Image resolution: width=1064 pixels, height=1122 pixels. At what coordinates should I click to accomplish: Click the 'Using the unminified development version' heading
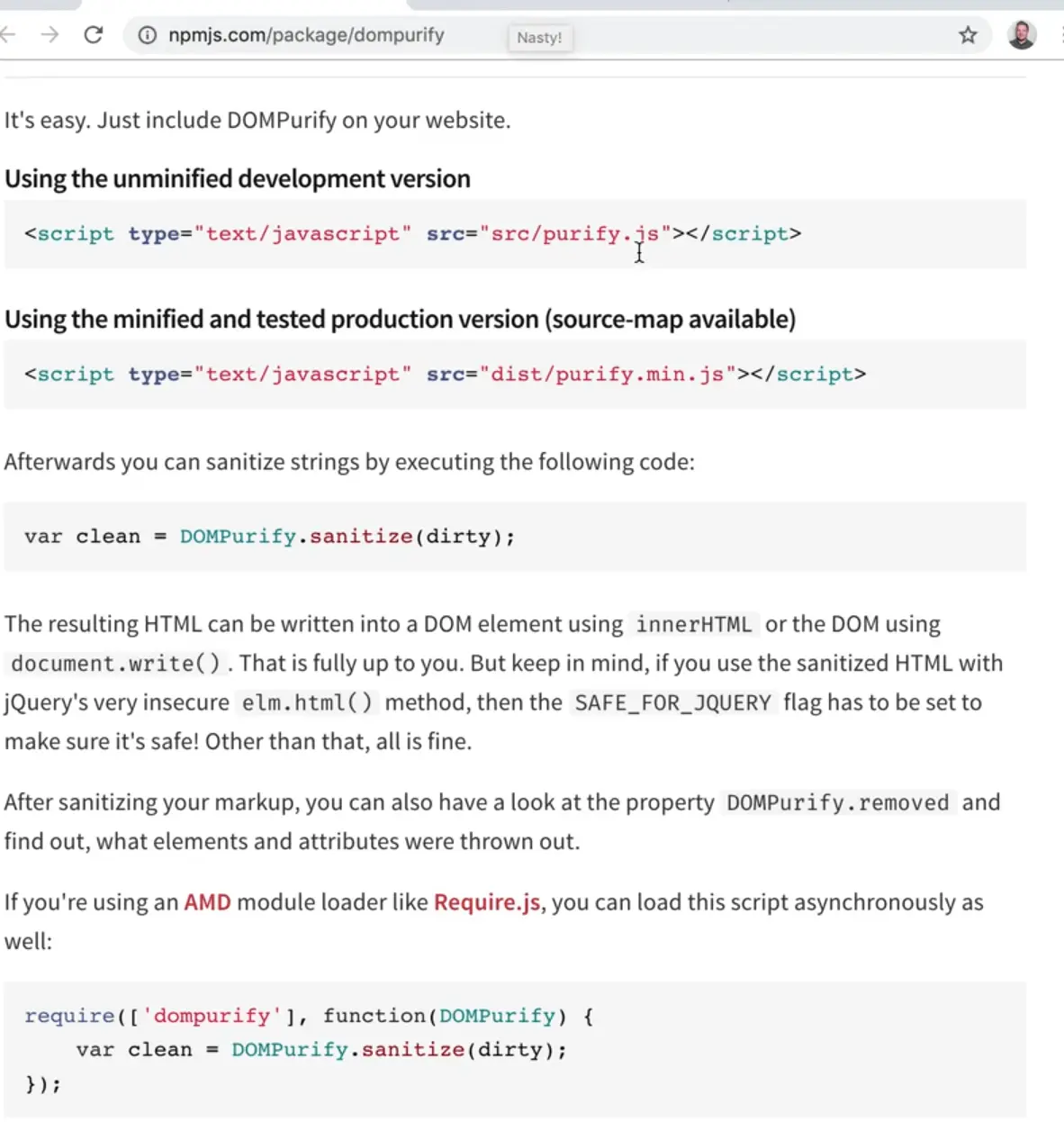pos(238,178)
